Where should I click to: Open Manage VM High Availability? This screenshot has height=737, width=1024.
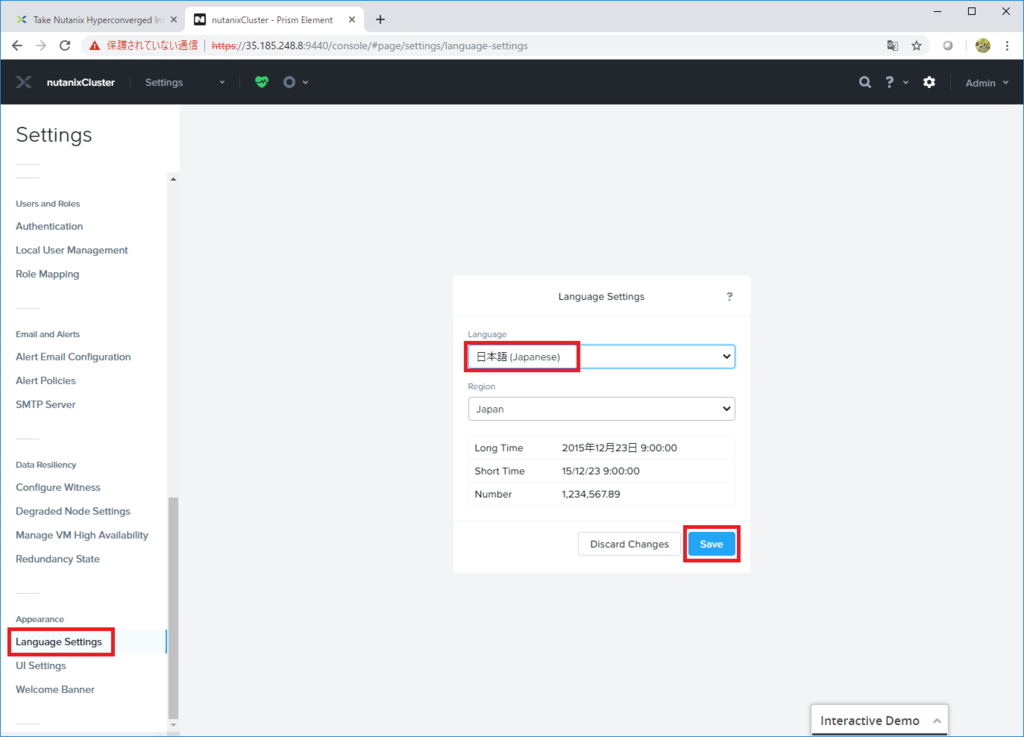point(82,535)
